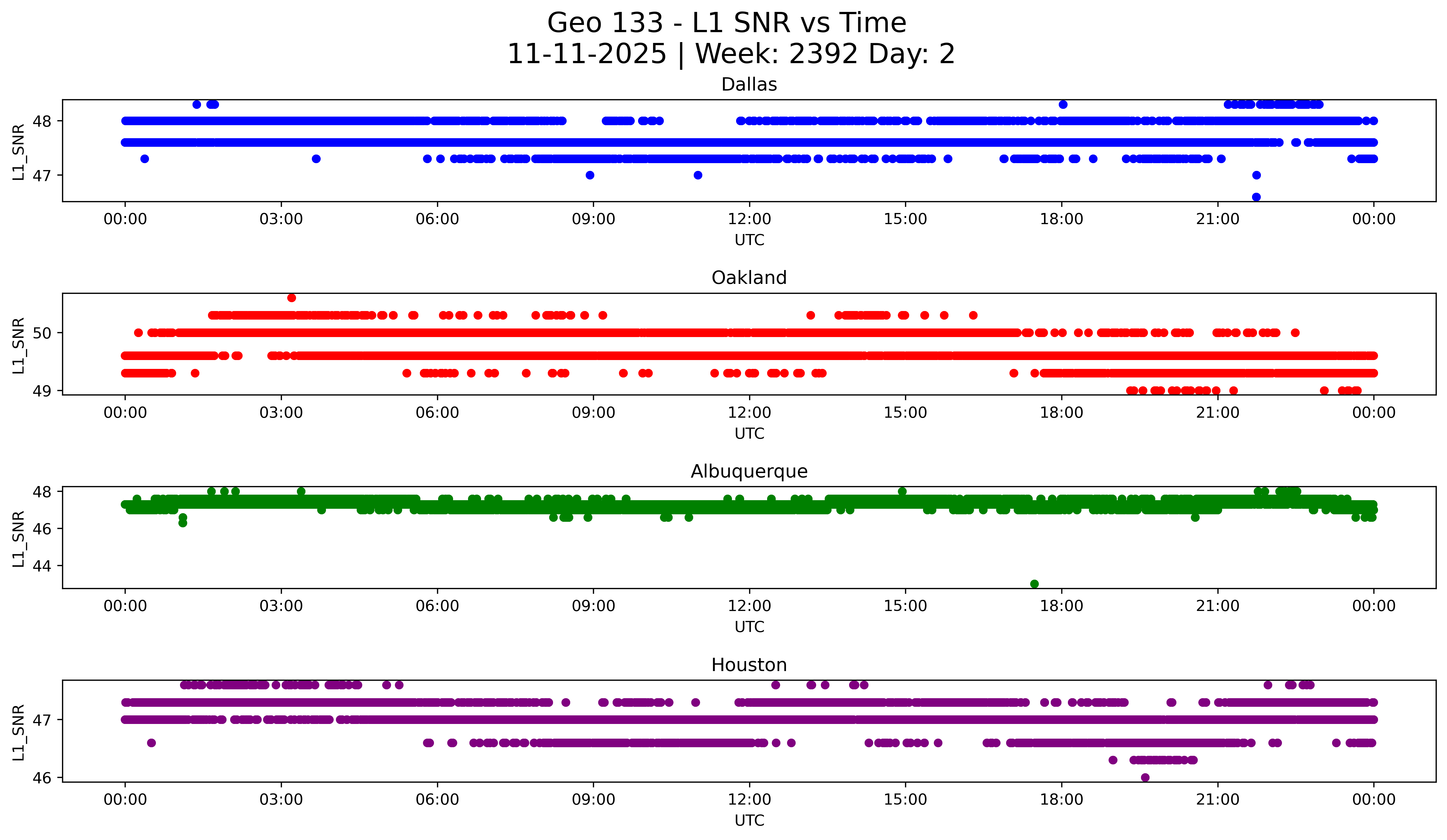Click the UTC axis label below Houston plot
This screenshot has width=1447, height=840.
tap(749, 821)
